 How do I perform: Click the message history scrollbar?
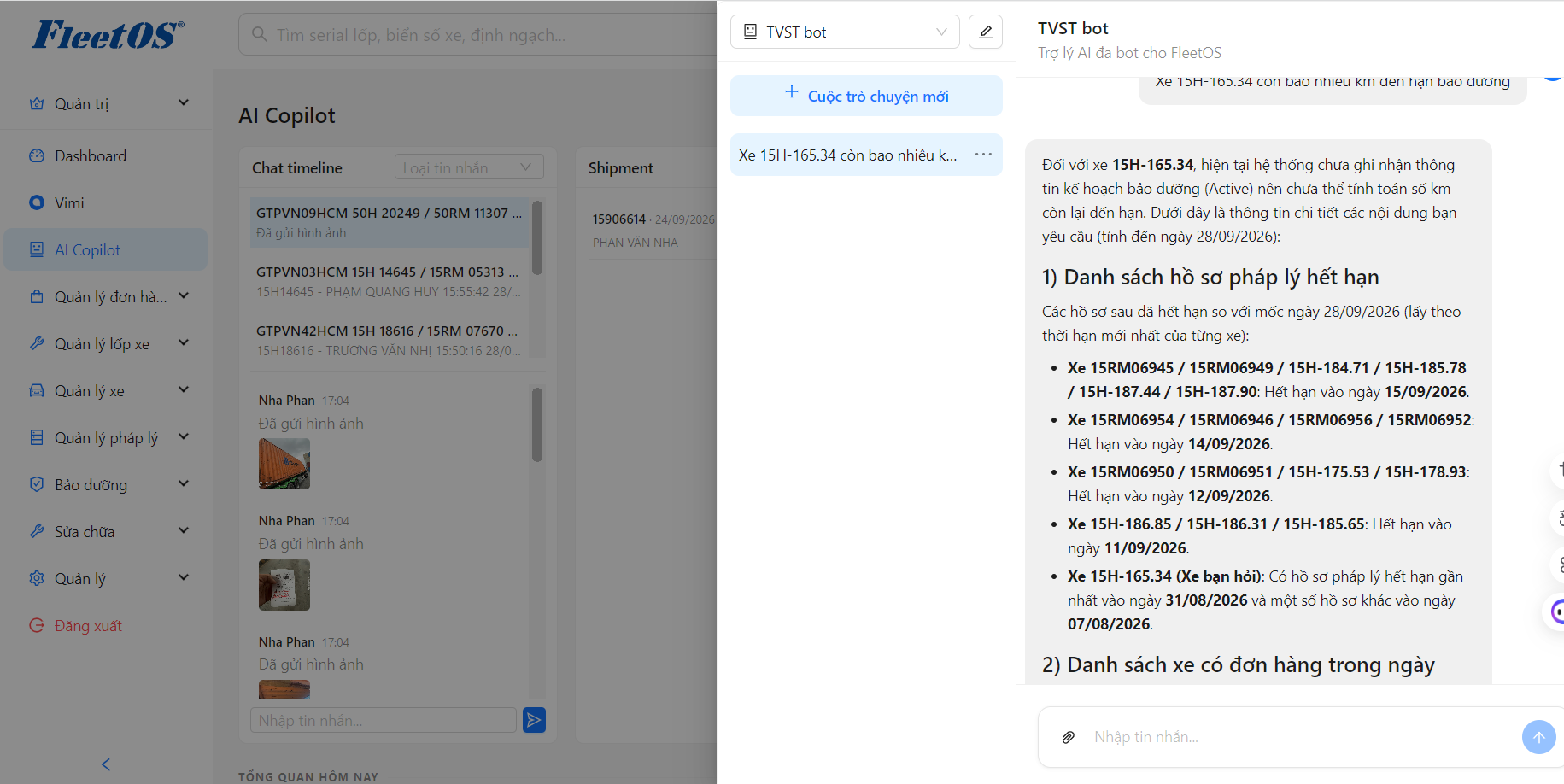pyautogui.click(x=537, y=424)
